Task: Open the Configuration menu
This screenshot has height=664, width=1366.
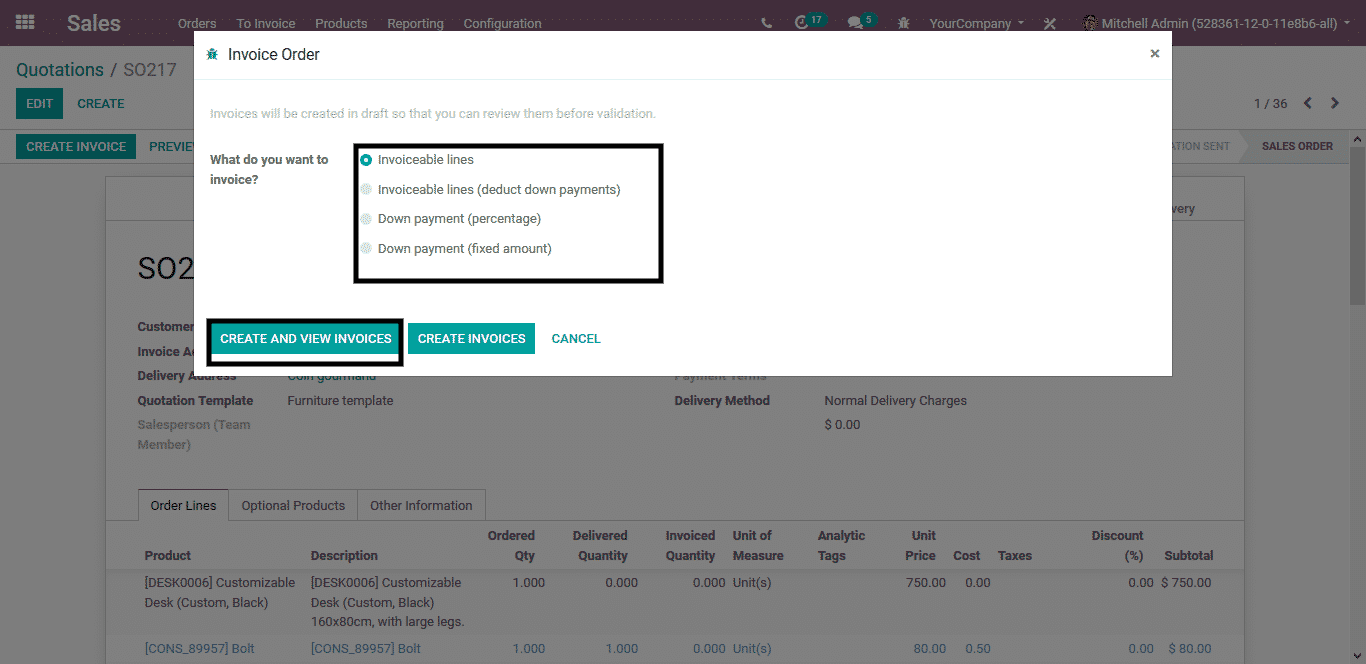Action: (502, 23)
